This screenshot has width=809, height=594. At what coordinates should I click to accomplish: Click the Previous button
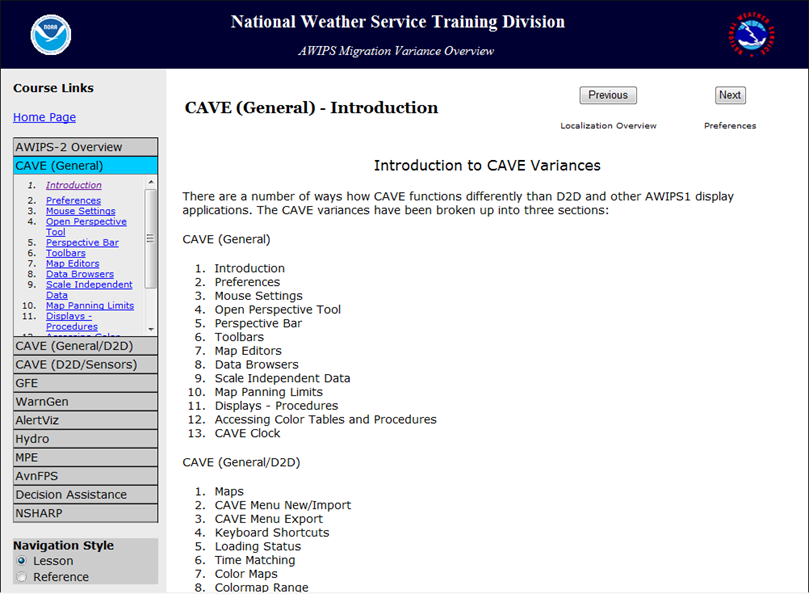[608, 95]
